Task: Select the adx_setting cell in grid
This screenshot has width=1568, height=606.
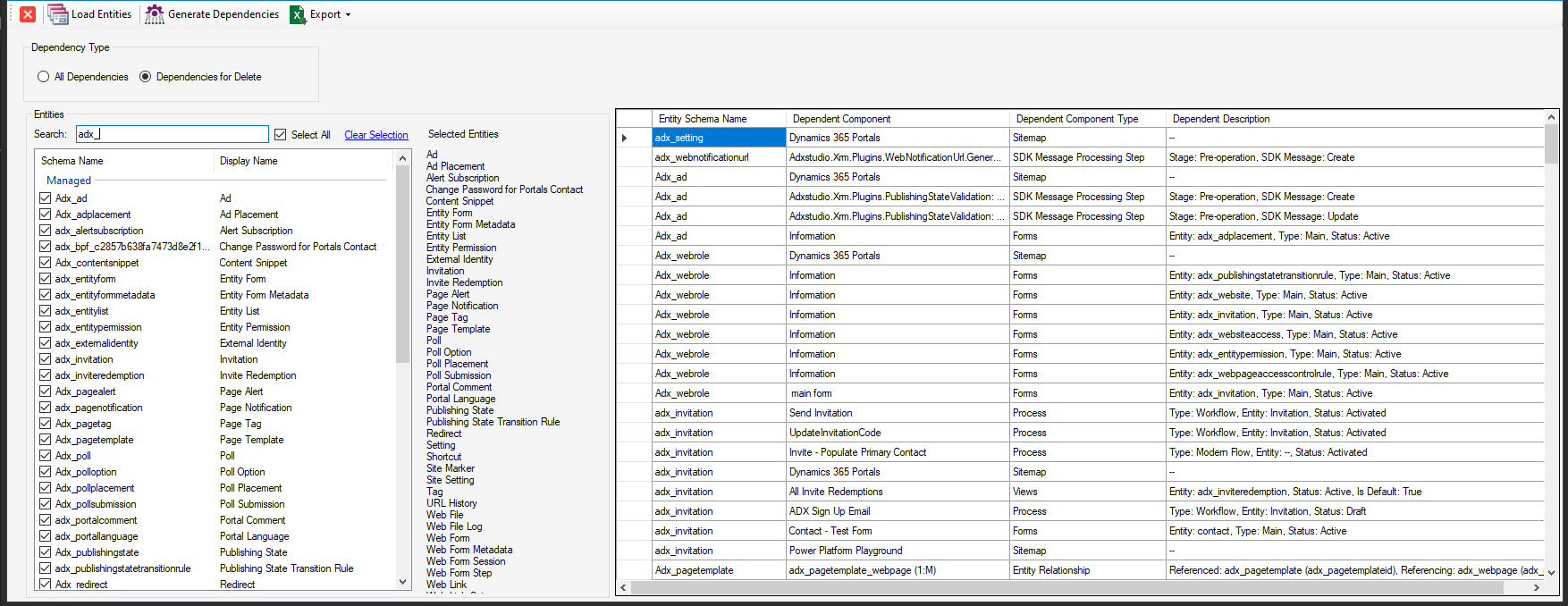Action: pyautogui.click(x=719, y=138)
